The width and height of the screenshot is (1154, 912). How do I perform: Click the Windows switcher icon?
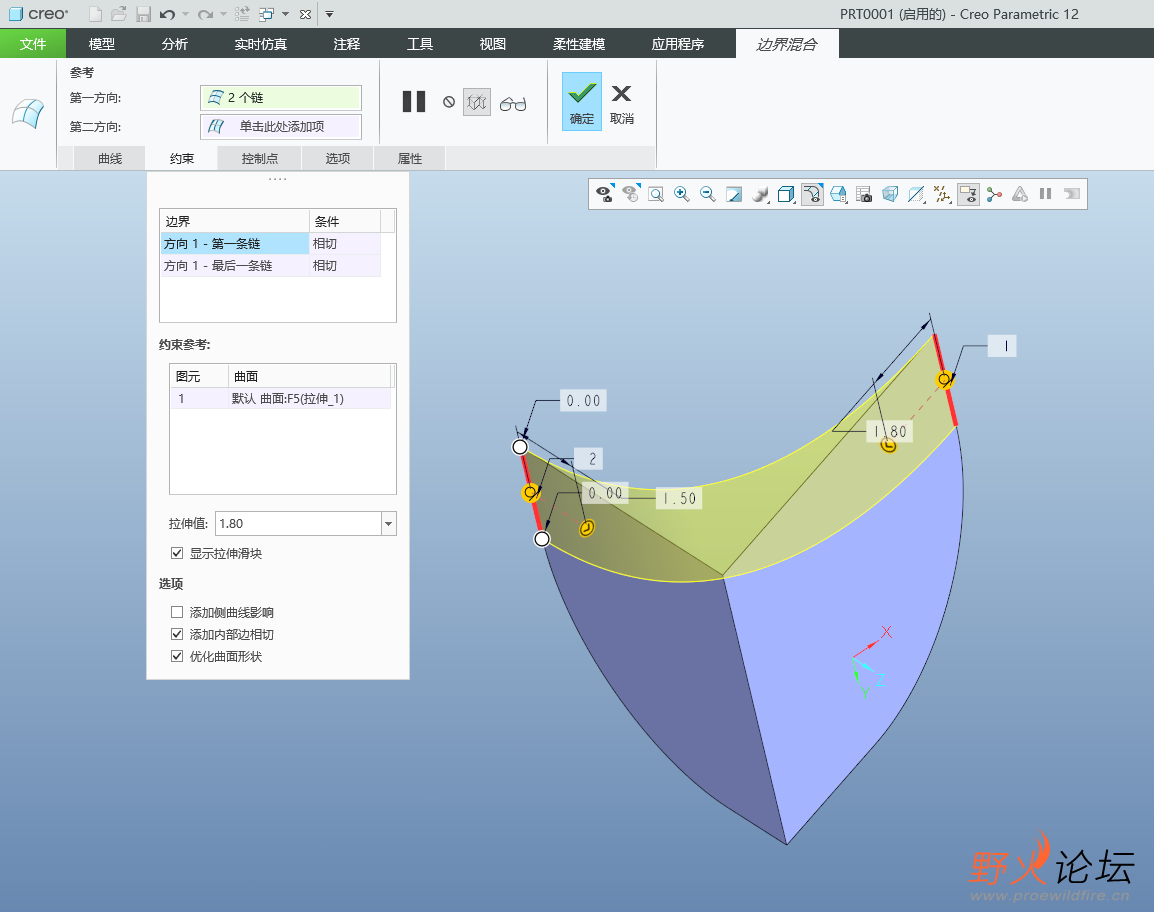(x=266, y=14)
